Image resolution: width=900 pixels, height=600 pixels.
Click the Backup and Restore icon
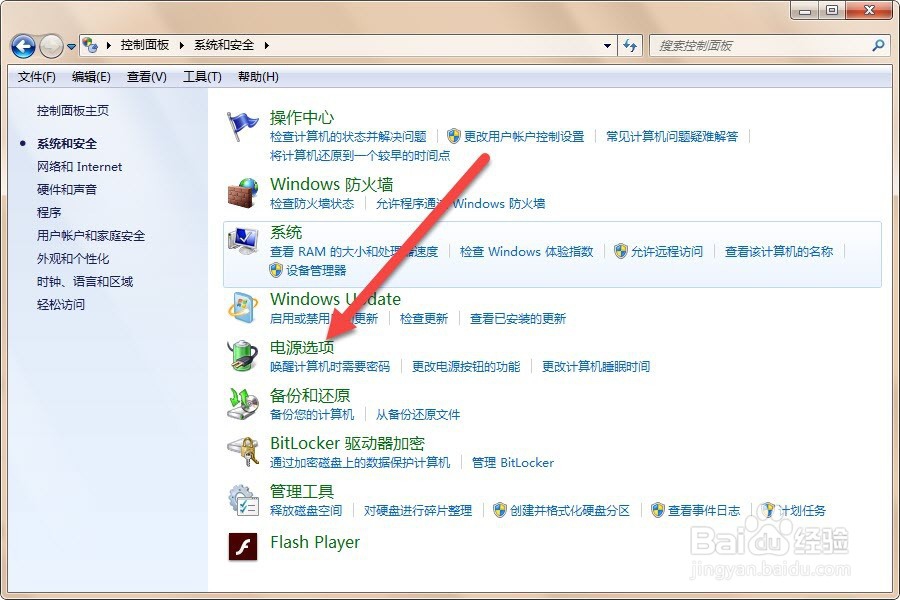click(x=243, y=404)
